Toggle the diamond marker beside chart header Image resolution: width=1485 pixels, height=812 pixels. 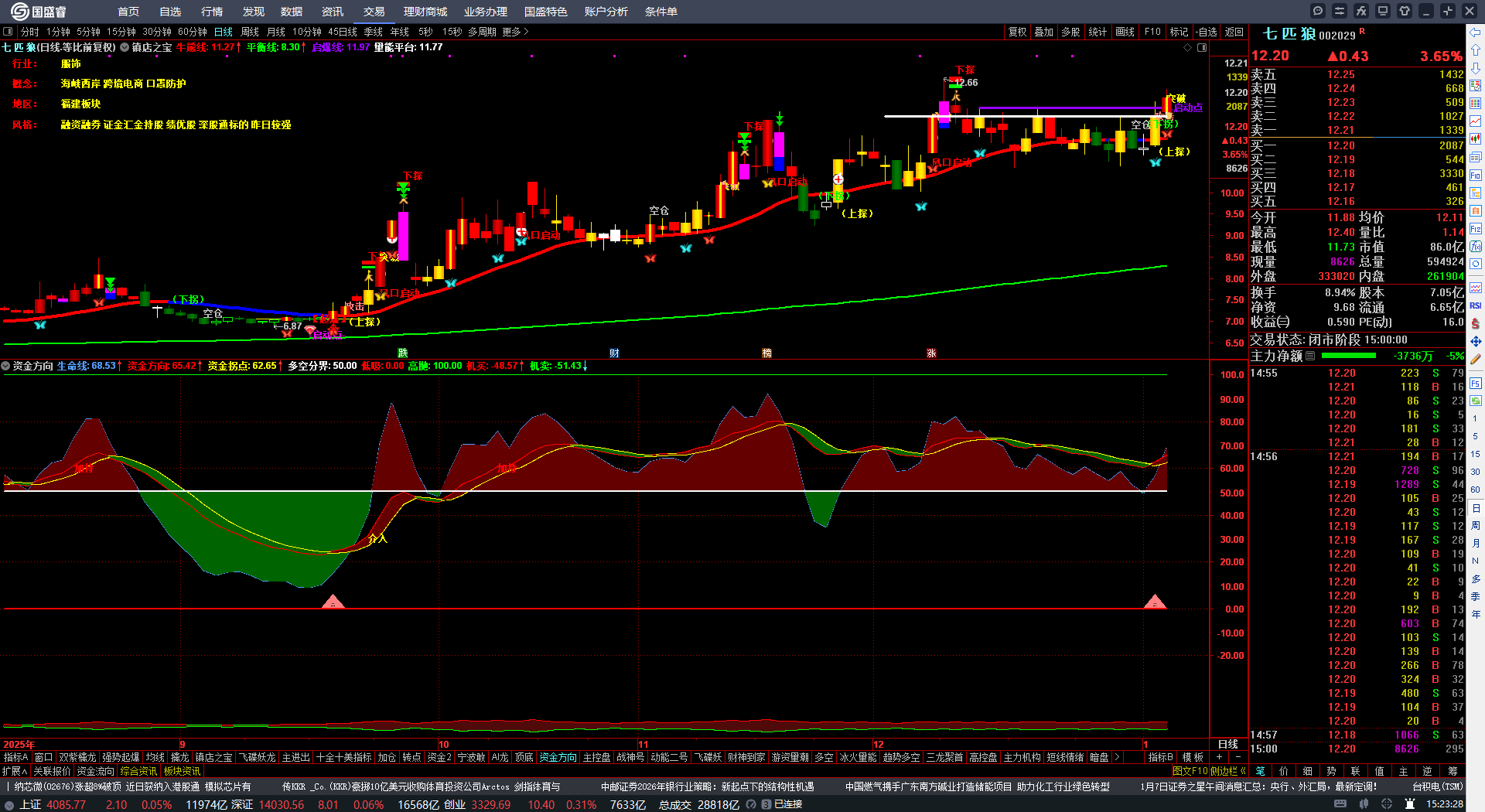click(1188, 47)
